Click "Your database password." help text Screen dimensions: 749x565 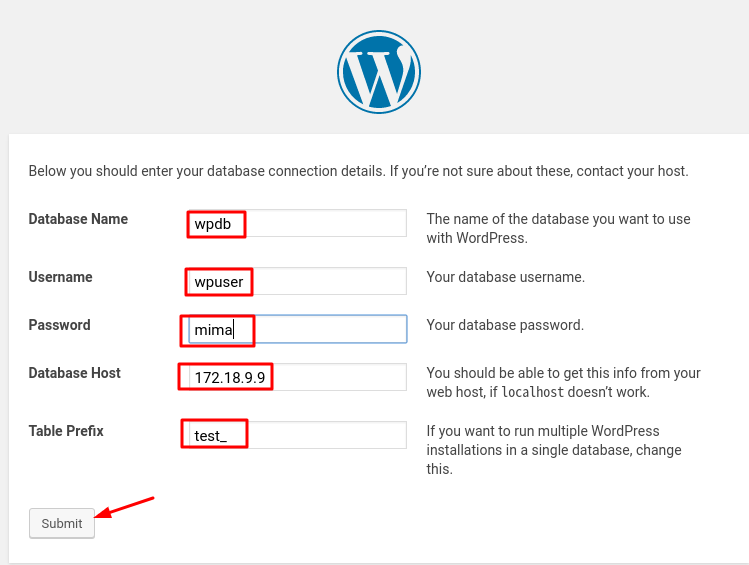[x=505, y=325]
